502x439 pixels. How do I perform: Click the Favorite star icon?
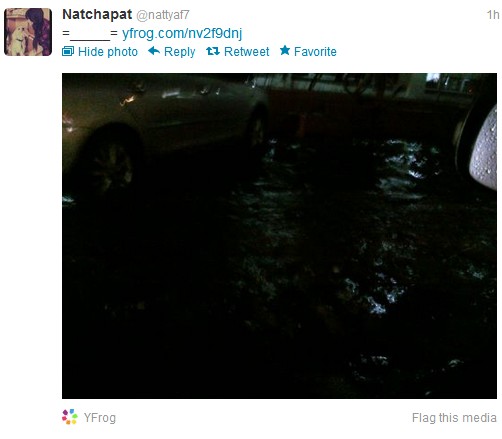click(285, 50)
